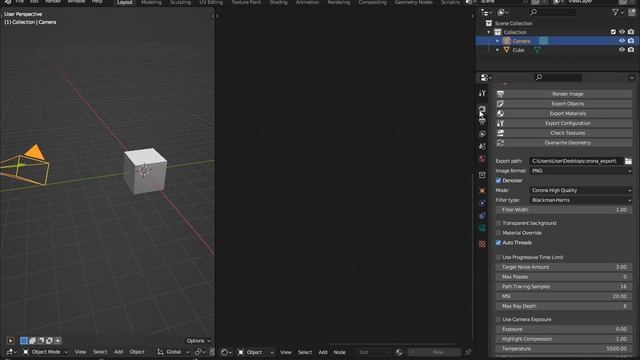The width and height of the screenshot is (640, 360).
Task: Open the denoiser Mode Corona High Quality dropdown
Action: pyautogui.click(x=581, y=190)
